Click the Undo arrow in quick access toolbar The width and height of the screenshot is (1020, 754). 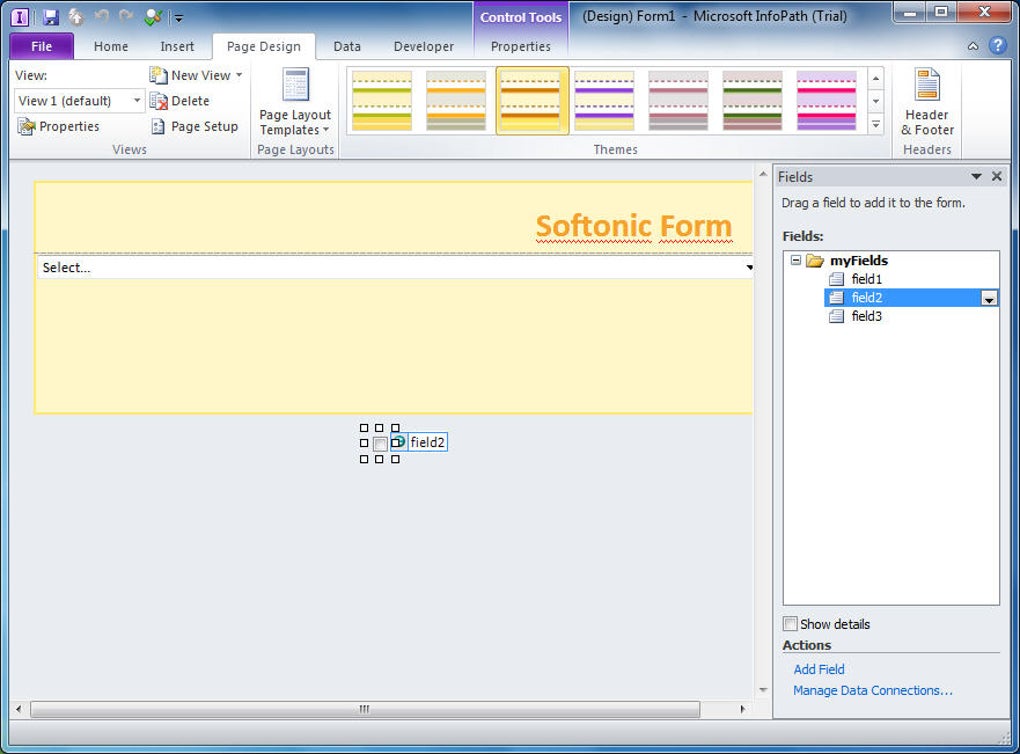coord(101,16)
